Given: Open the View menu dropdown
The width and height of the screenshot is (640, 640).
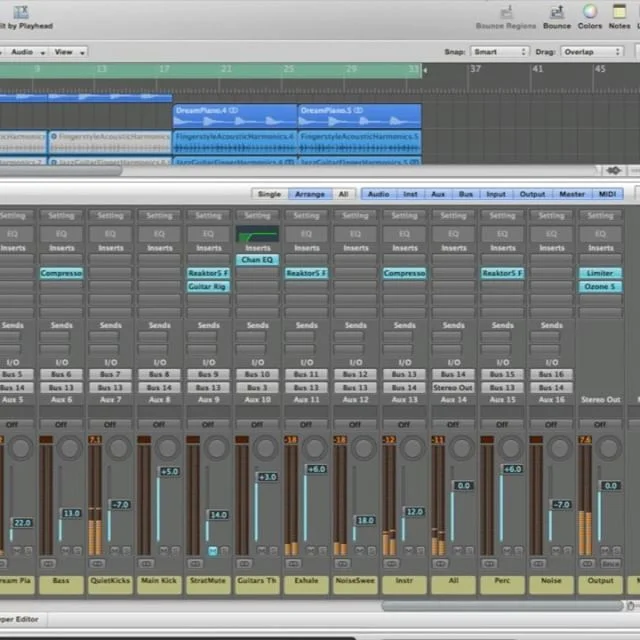Looking at the screenshot, I should 68,51.
